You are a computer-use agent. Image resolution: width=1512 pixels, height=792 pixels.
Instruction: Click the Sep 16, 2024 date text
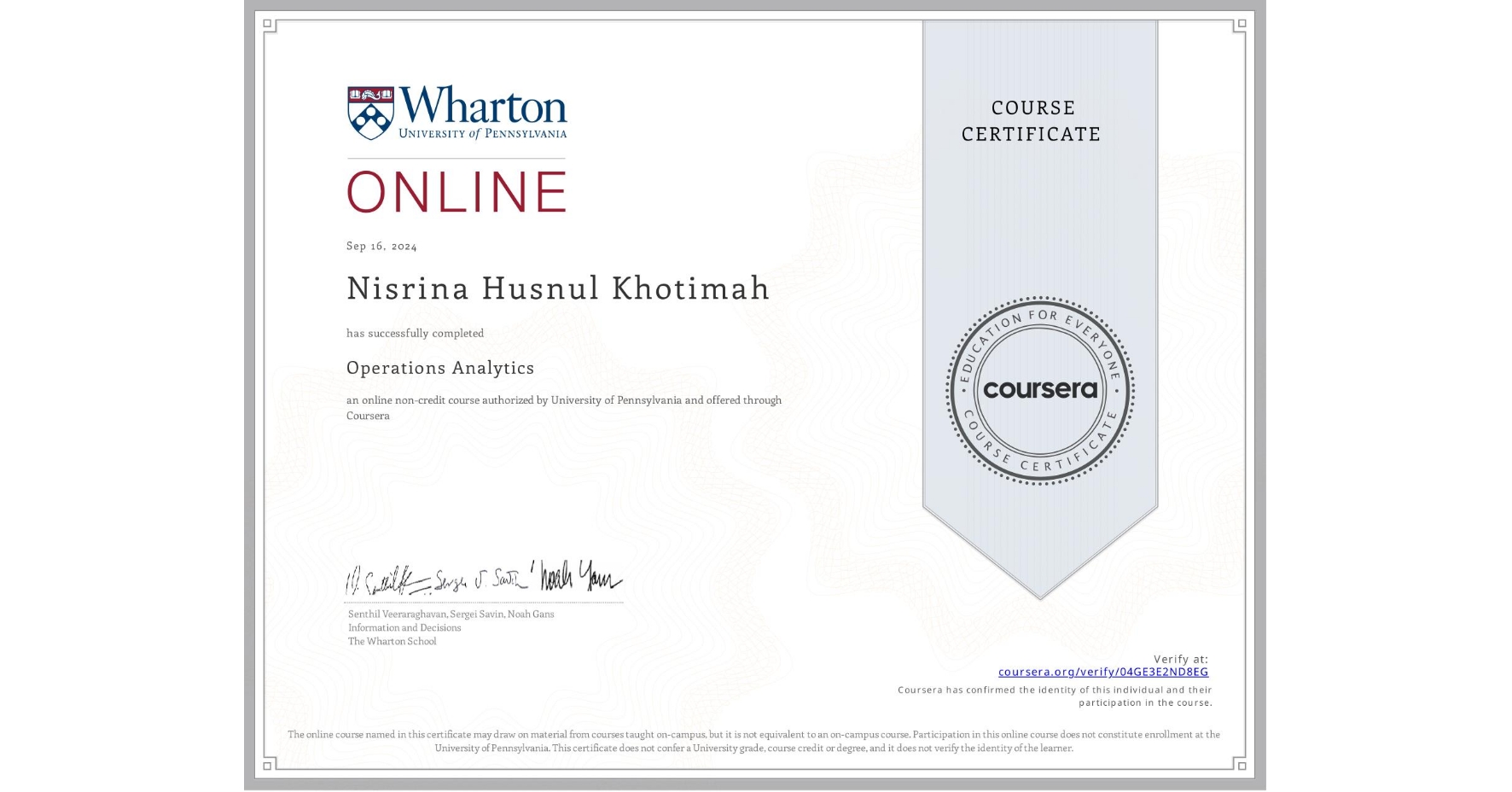pyautogui.click(x=381, y=246)
